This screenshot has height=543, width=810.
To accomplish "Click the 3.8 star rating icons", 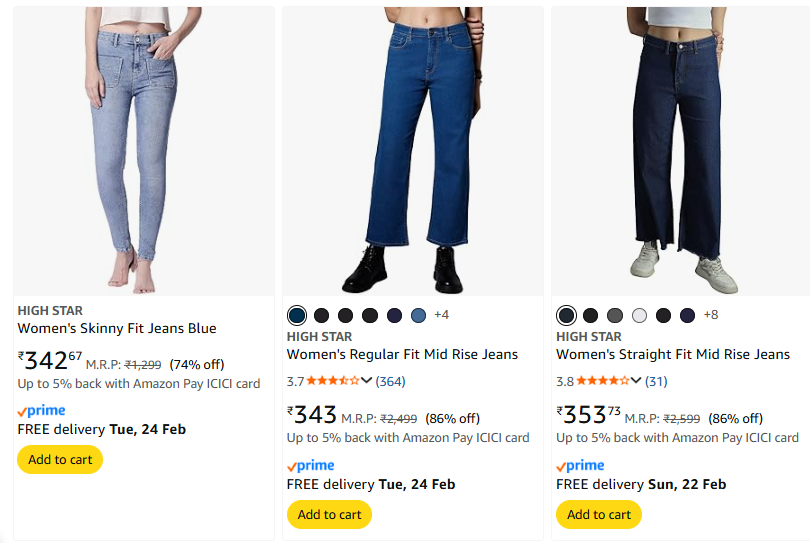I will pos(602,381).
